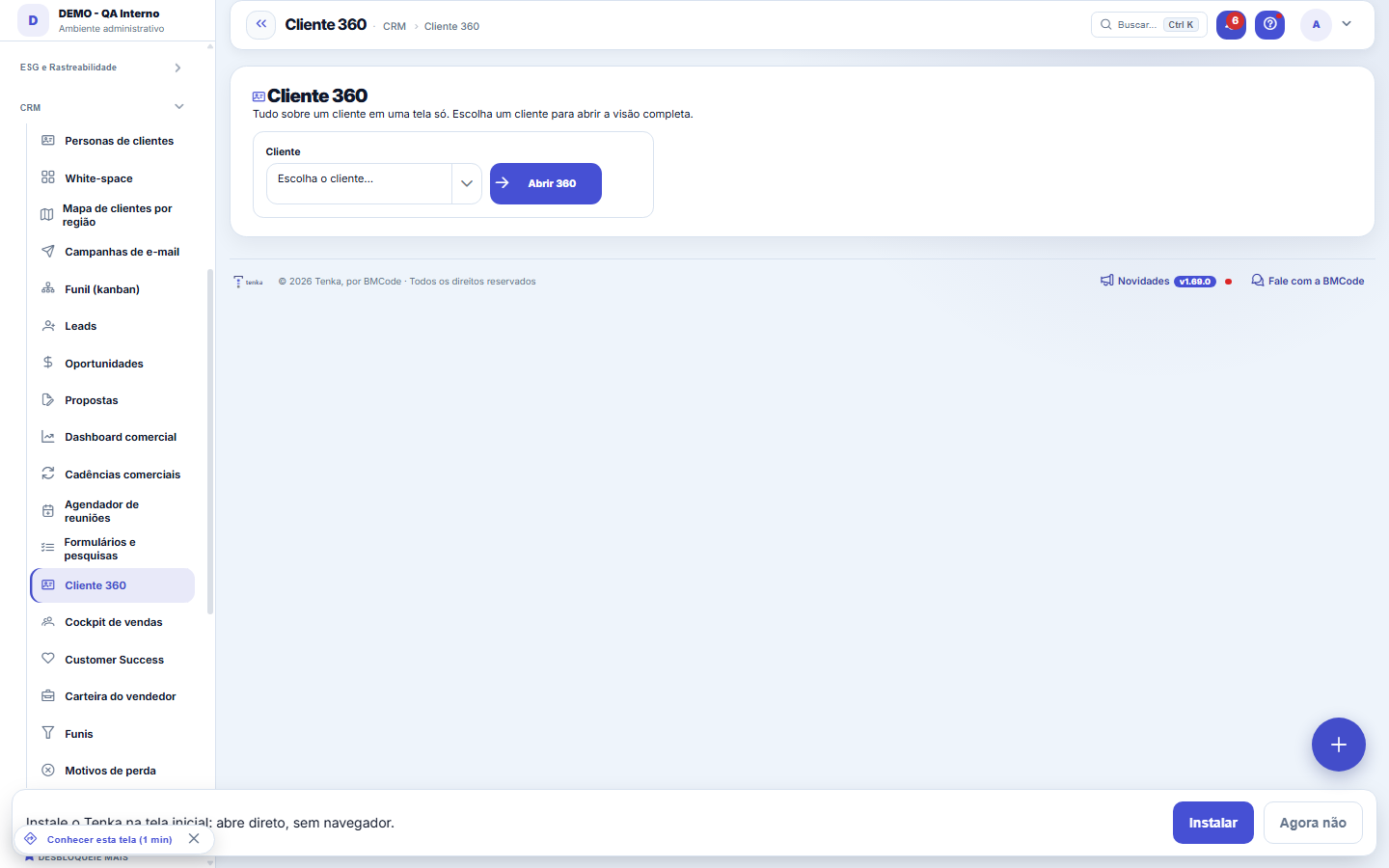The width and height of the screenshot is (1389, 868).
Task: Expand the ESG e Rastreabilidade section
Action: click(101, 68)
